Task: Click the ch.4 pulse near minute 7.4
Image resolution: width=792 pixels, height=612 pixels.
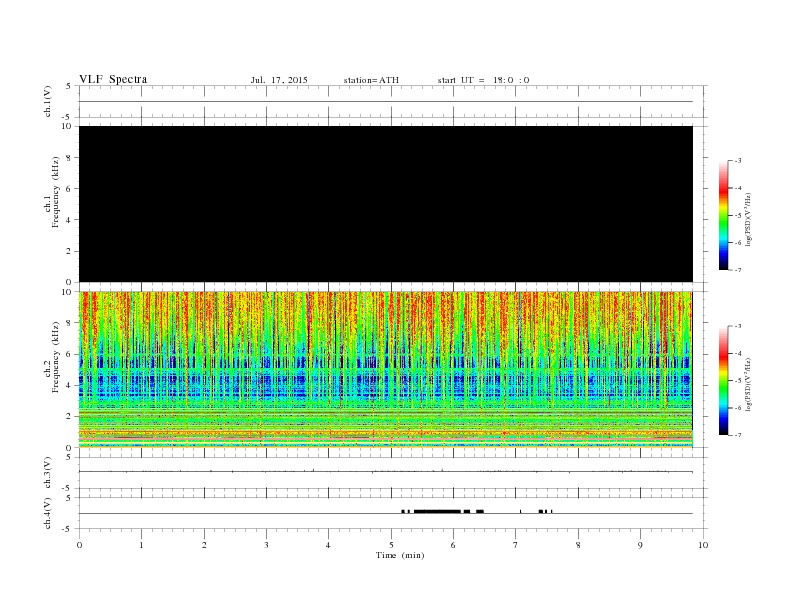Action: coord(541,512)
